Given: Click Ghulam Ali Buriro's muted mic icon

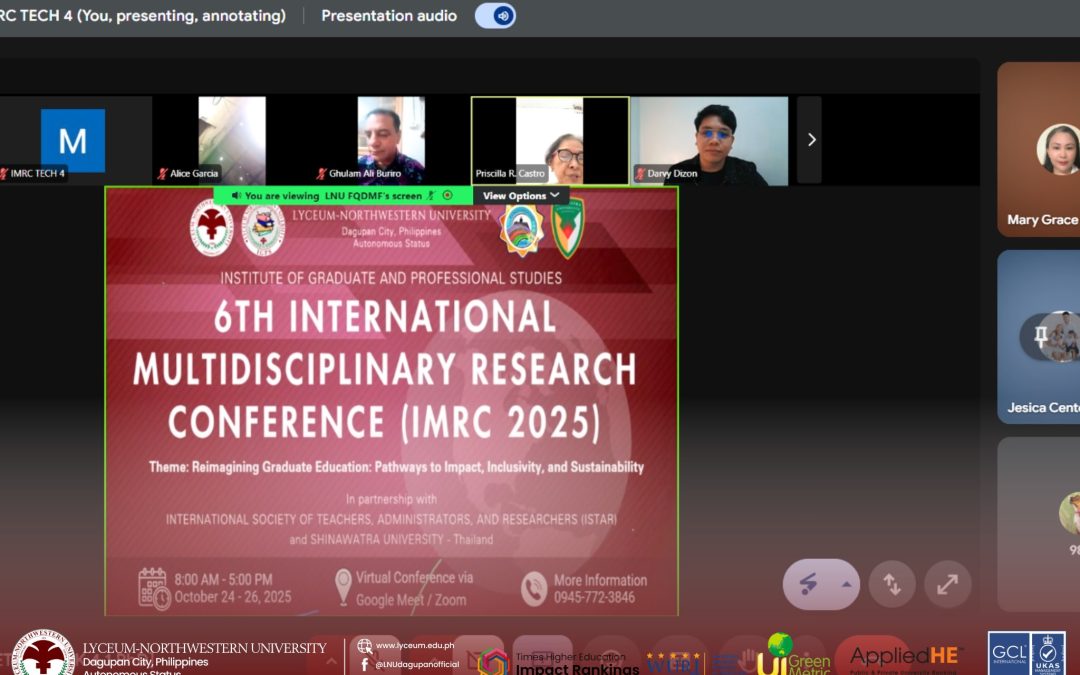Looking at the screenshot, I should [x=321, y=174].
